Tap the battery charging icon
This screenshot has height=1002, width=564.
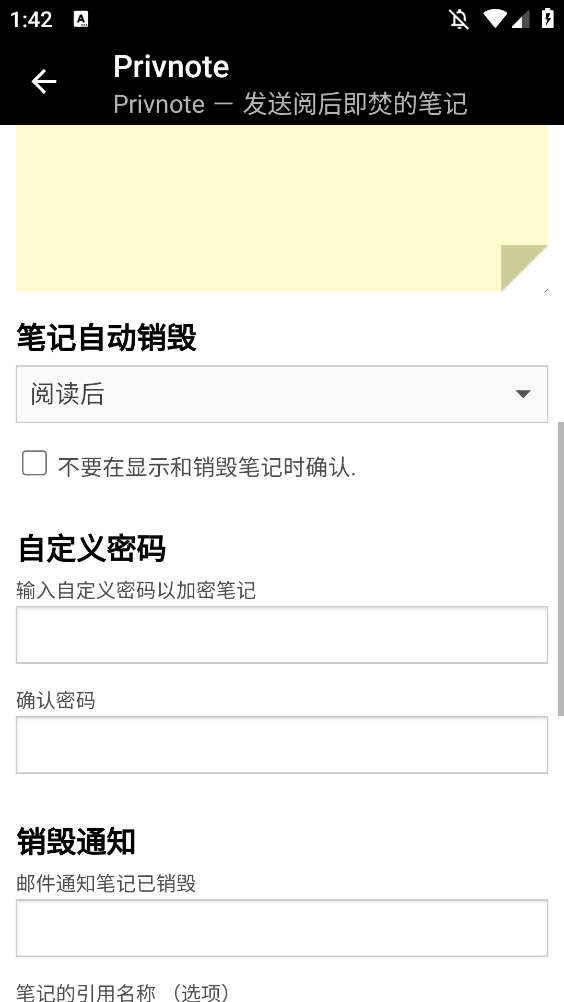pyautogui.click(x=547, y=19)
